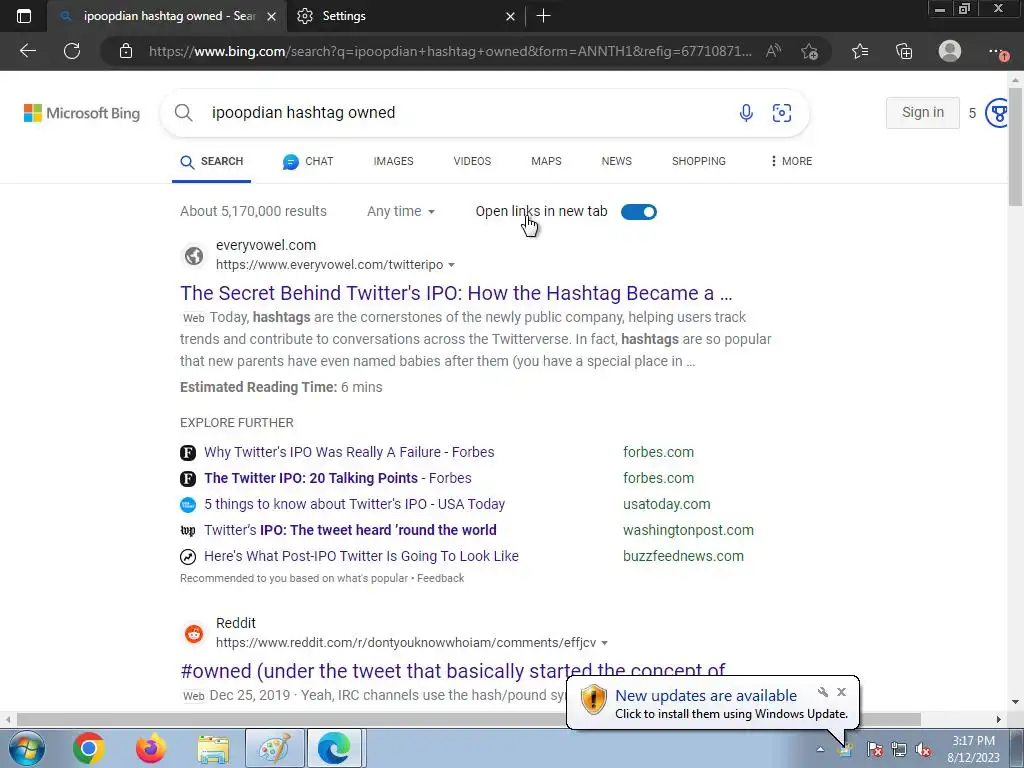Close the ipoopdian hashtag owned tab
This screenshot has width=1024, height=768.
(272, 16)
